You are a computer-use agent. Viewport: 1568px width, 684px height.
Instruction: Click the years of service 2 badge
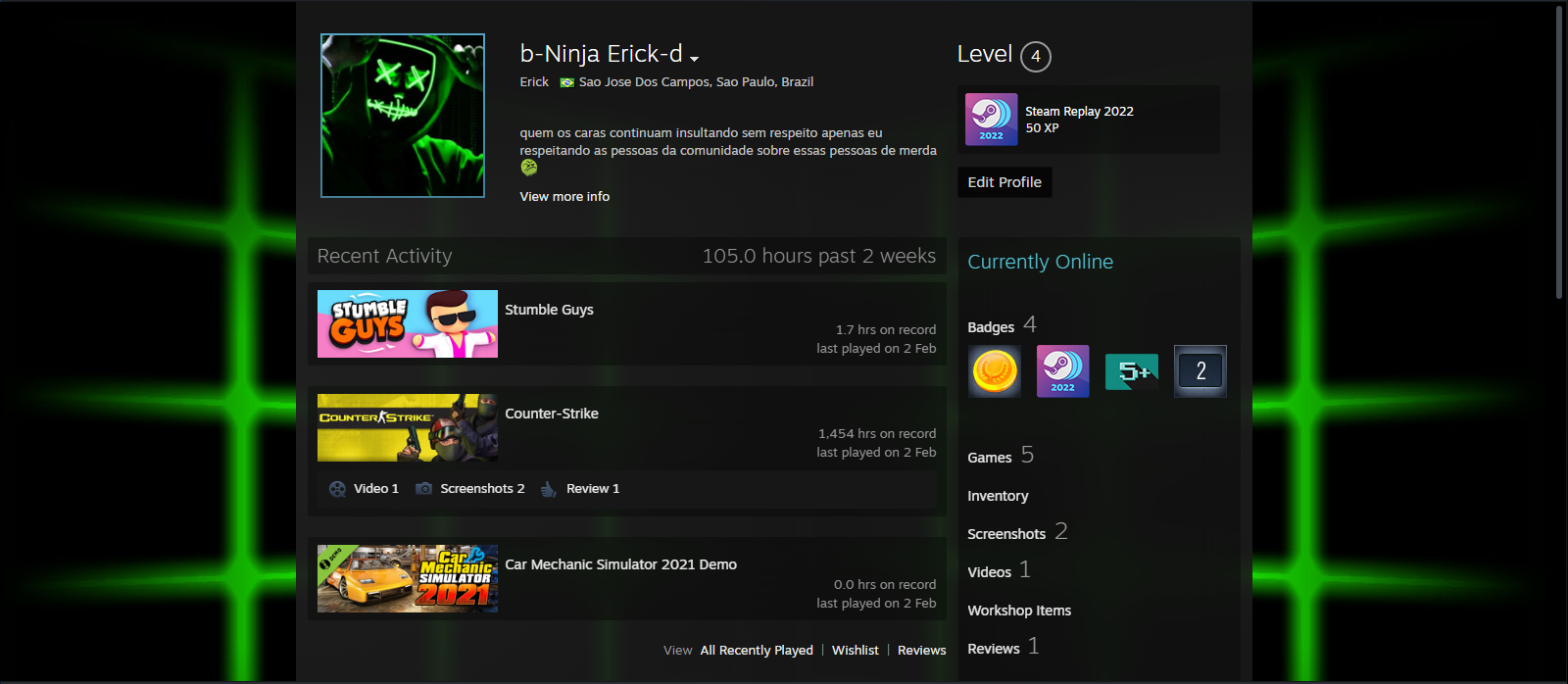(1200, 371)
